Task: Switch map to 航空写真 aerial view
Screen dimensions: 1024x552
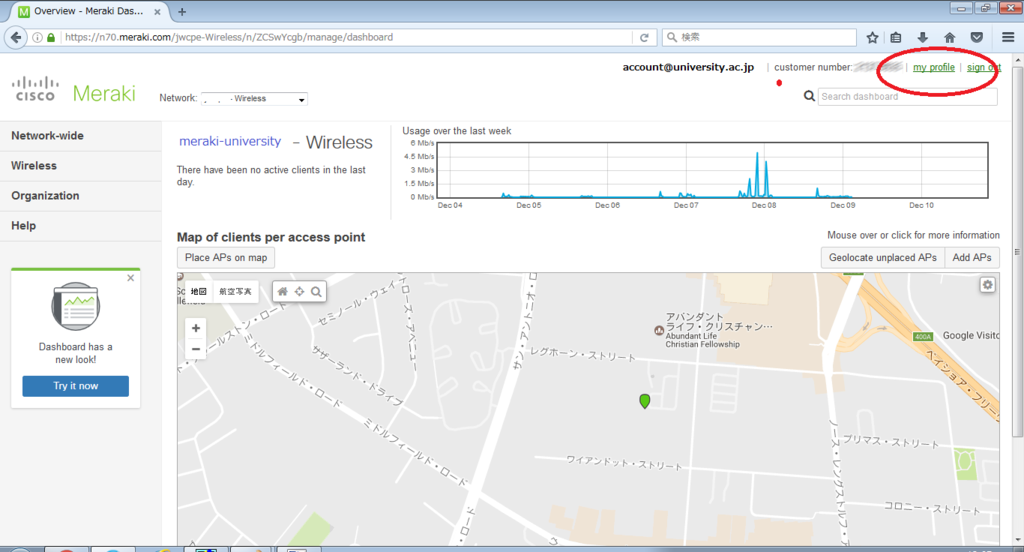Action: 235,291
